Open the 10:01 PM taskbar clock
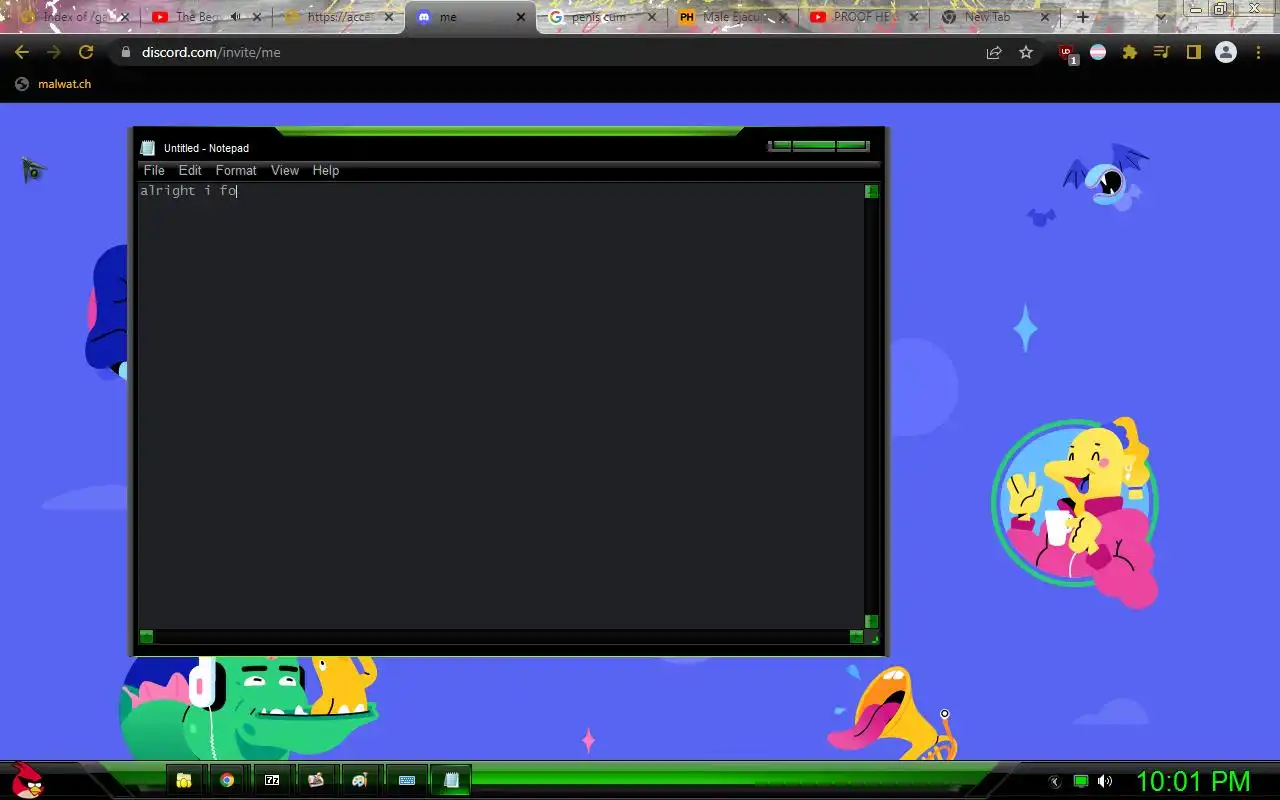 (x=1193, y=781)
